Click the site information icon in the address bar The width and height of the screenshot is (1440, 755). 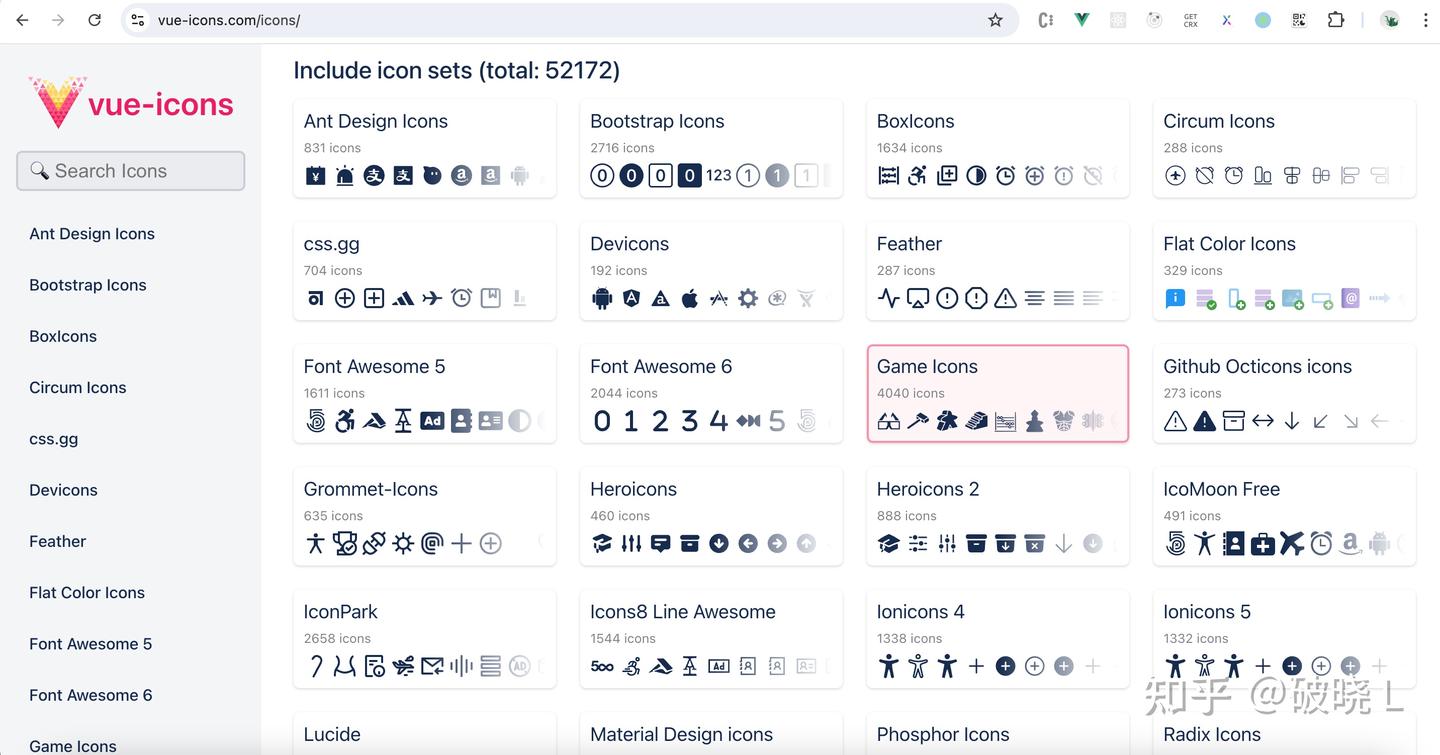click(138, 20)
